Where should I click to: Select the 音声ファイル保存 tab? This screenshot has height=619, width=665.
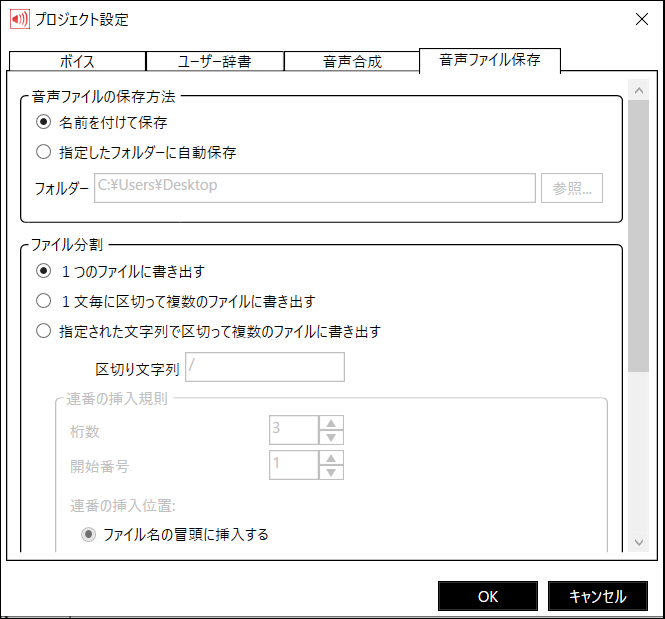click(490, 60)
